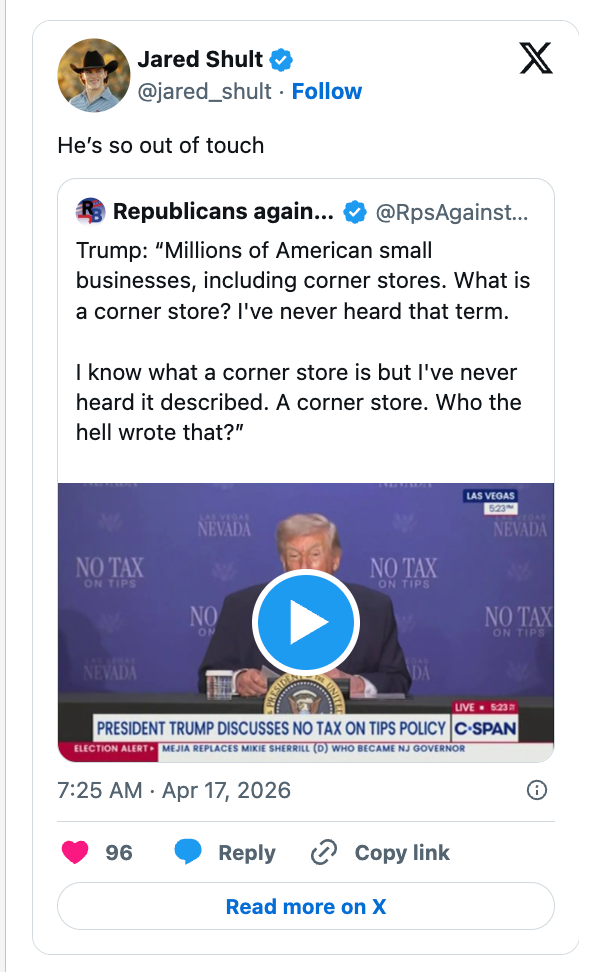
Task: Click the Copy link chain icon
Action: coord(322,852)
